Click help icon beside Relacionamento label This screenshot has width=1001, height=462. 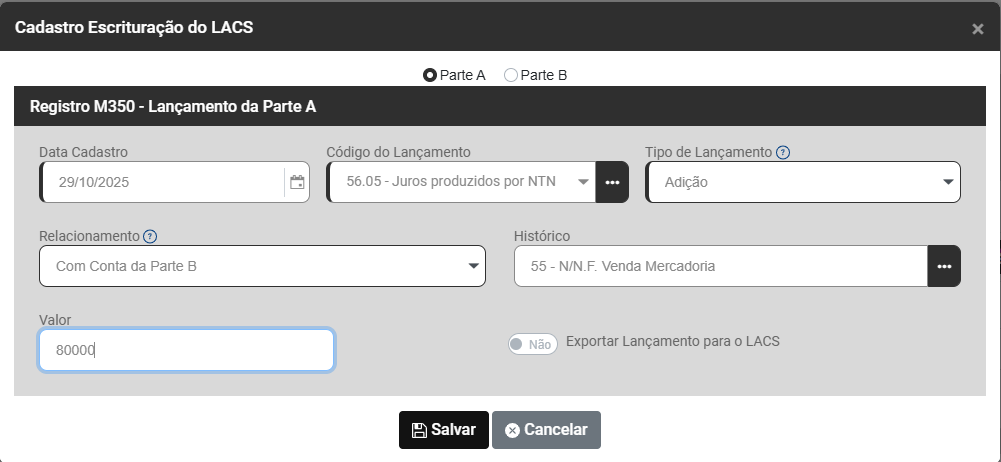coord(150,237)
